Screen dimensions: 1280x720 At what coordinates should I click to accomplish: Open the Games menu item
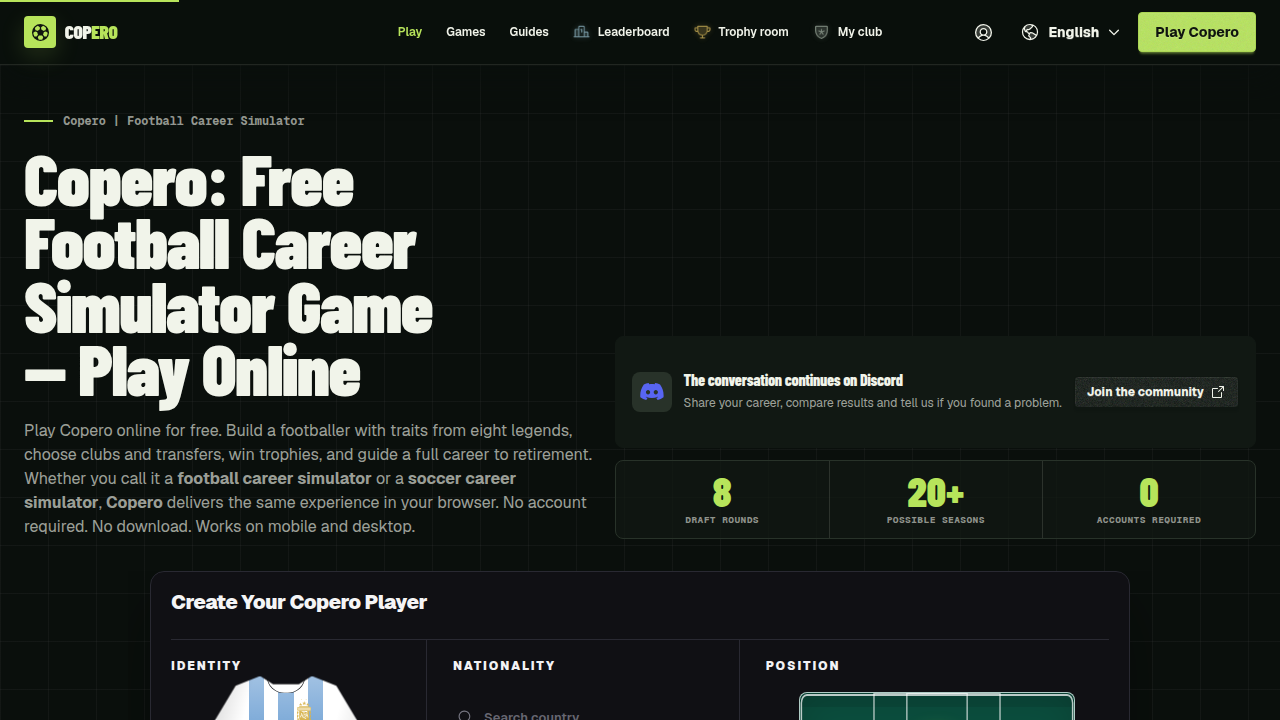(x=466, y=32)
